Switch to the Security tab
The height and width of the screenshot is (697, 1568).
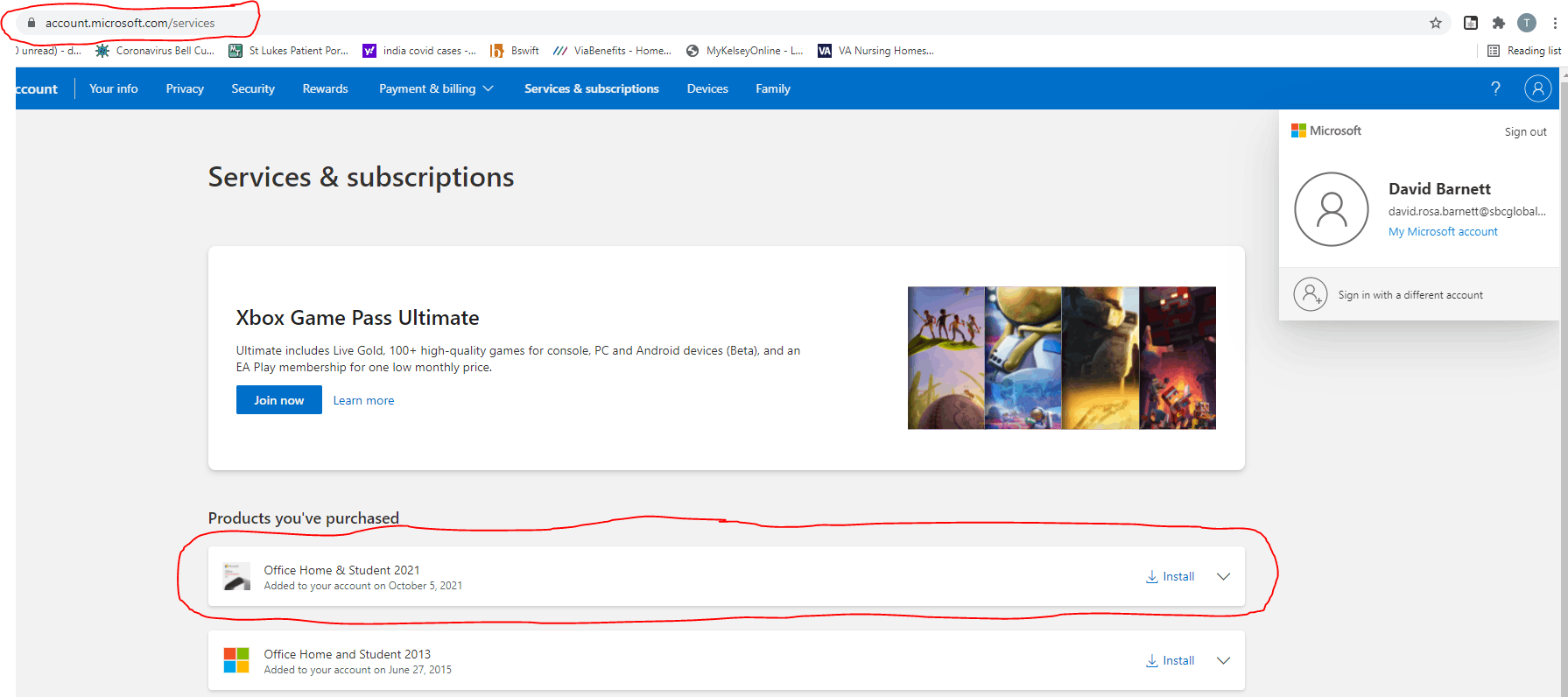pyautogui.click(x=253, y=88)
